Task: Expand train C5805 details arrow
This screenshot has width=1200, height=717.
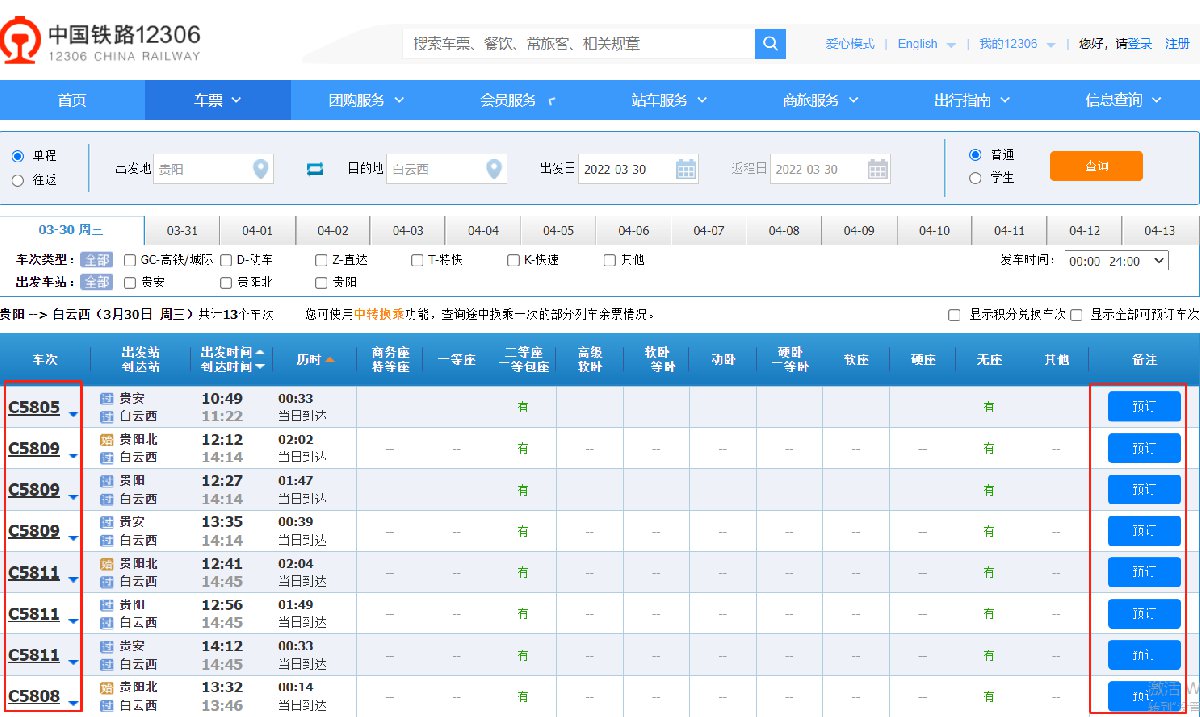Action: [x=73, y=415]
